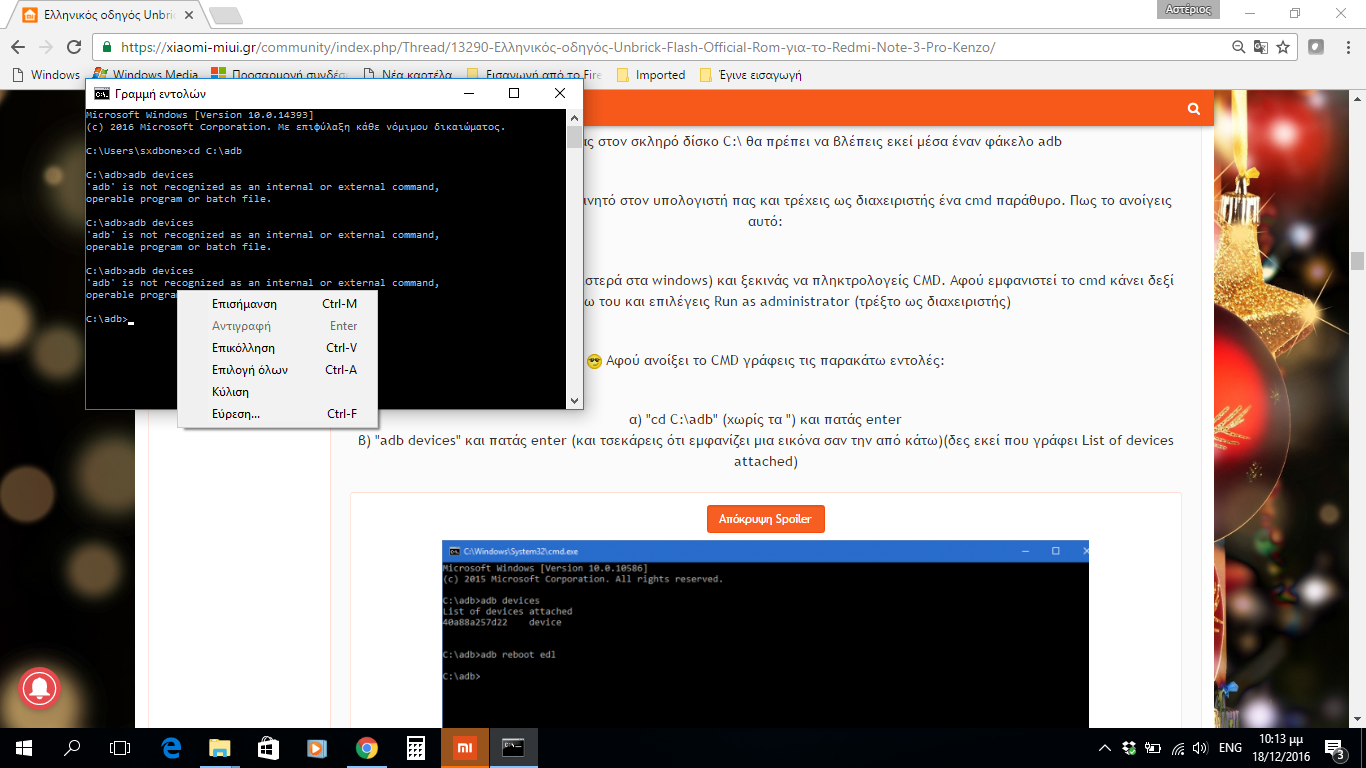Click Εύρεση... in the context menu

tap(236, 414)
